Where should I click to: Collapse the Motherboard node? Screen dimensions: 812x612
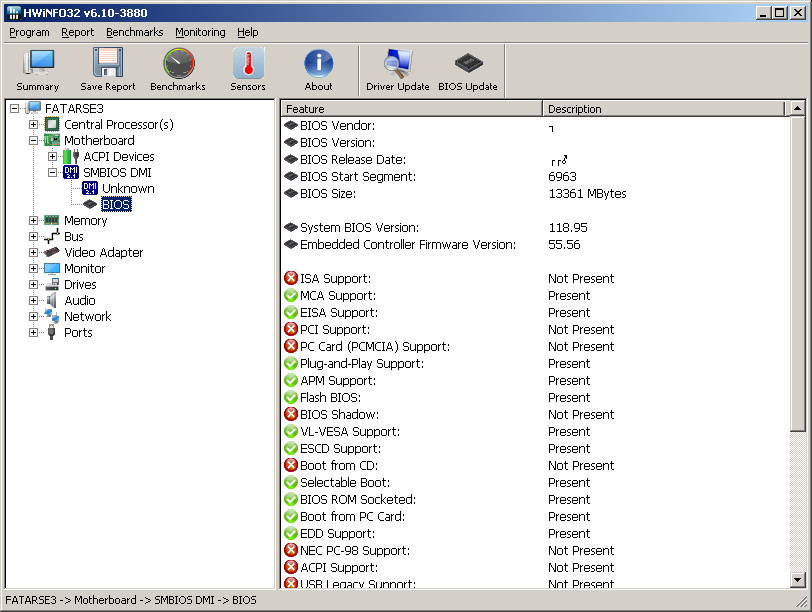click(34, 140)
